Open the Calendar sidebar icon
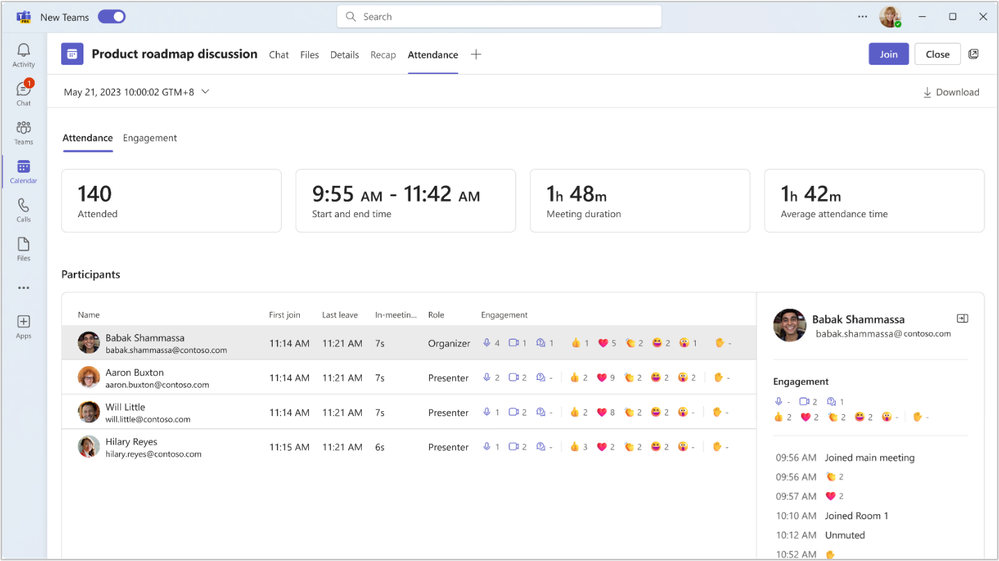The width and height of the screenshot is (999, 561). [24, 171]
